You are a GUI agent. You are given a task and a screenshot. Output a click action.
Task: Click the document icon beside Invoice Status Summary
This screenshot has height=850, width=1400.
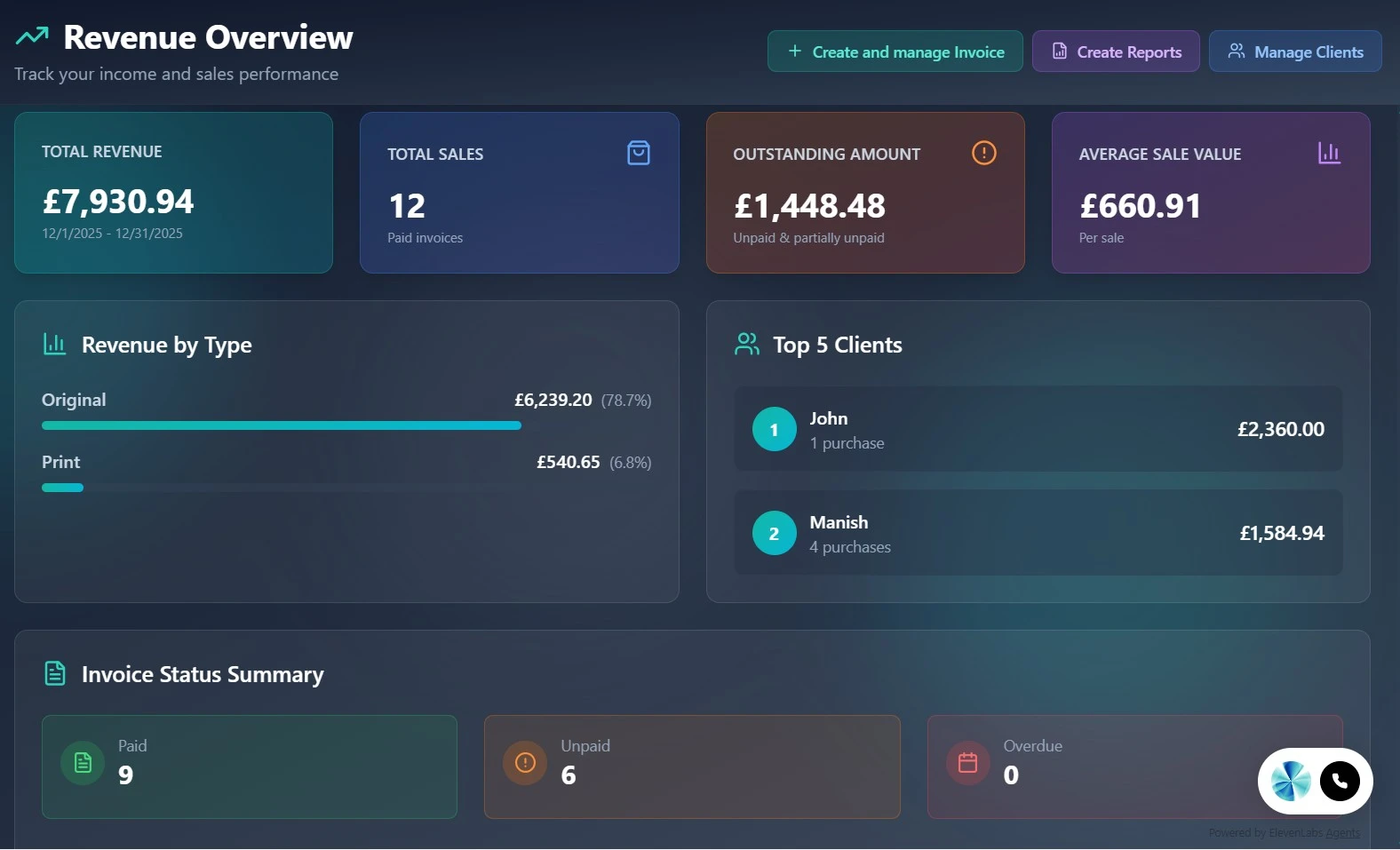click(x=55, y=673)
